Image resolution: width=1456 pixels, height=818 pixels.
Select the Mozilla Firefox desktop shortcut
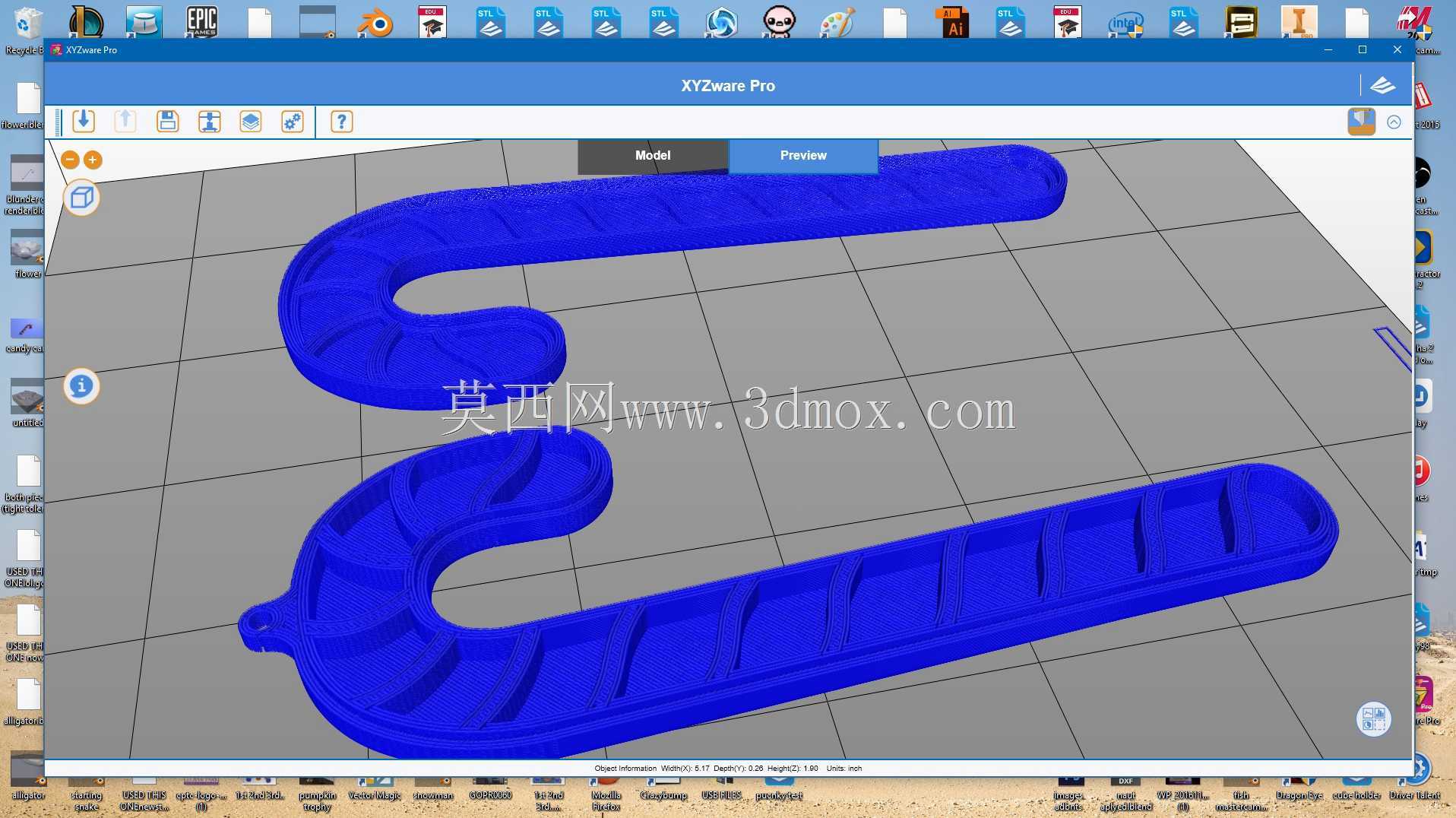[x=606, y=794]
